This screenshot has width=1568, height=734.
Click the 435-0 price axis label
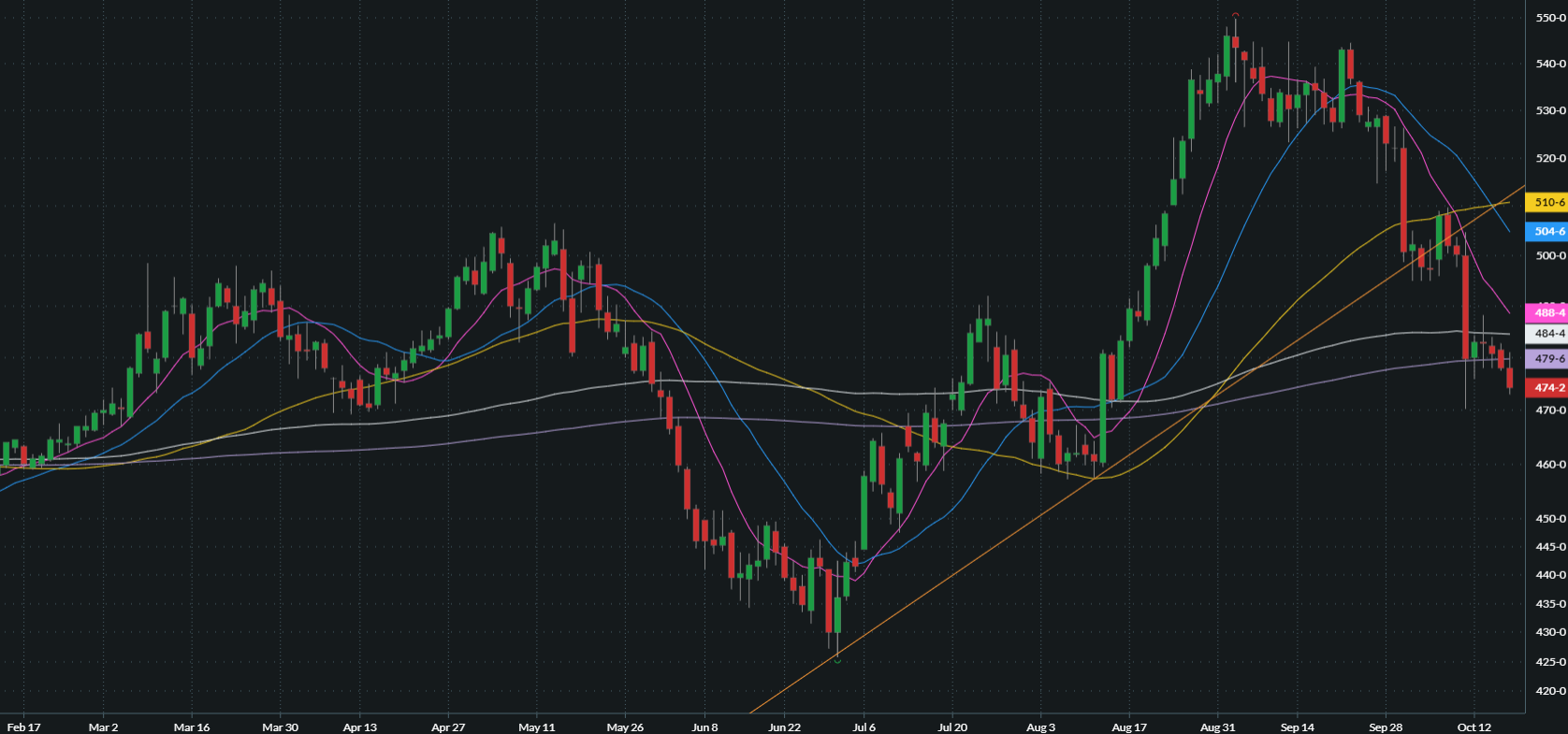tap(1550, 604)
